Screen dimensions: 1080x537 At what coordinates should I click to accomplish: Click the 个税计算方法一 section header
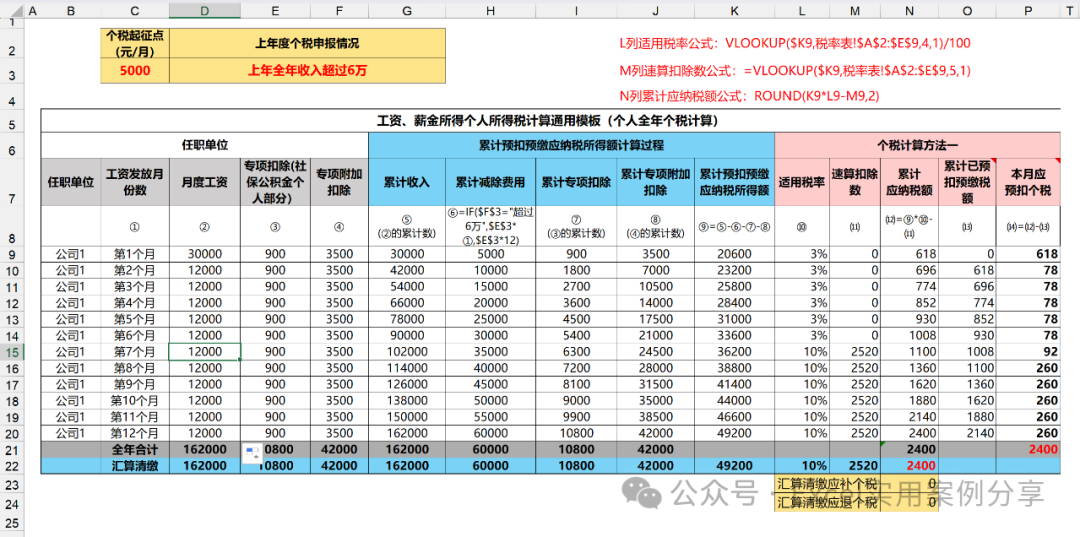coord(917,146)
